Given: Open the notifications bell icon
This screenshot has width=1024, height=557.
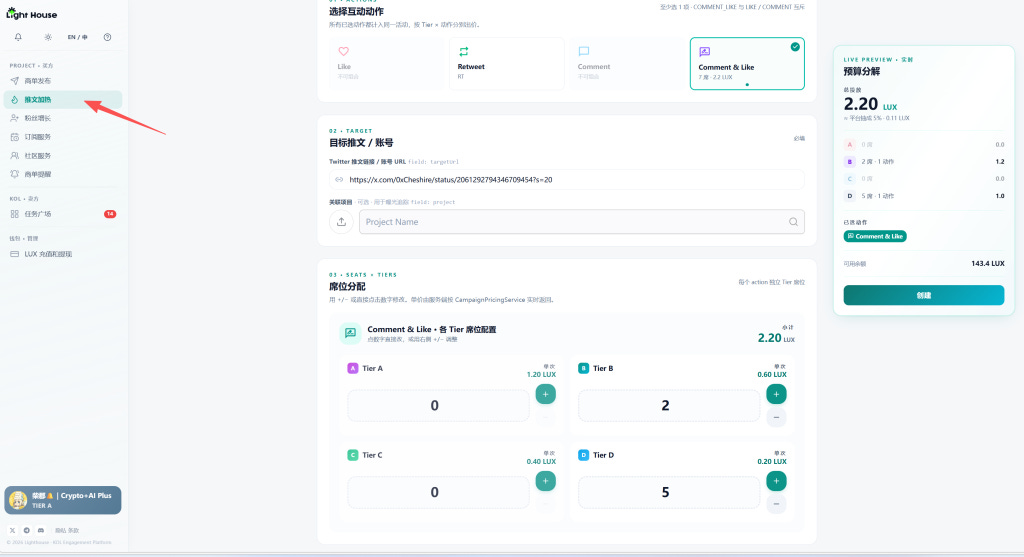Looking at the screenshot, I should click(x=18, y=37).
